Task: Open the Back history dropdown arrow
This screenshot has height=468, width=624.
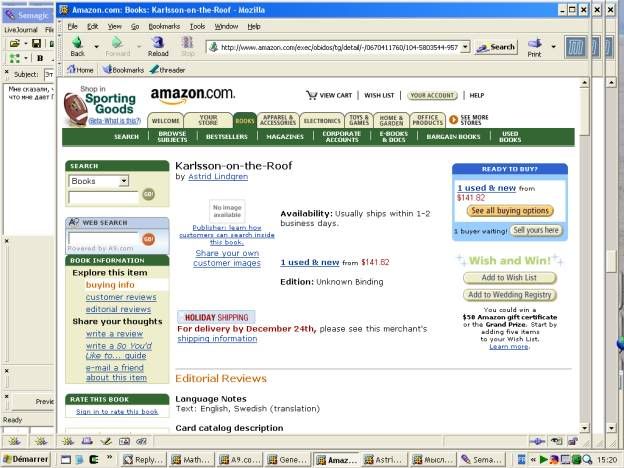Action: point(96,47)
